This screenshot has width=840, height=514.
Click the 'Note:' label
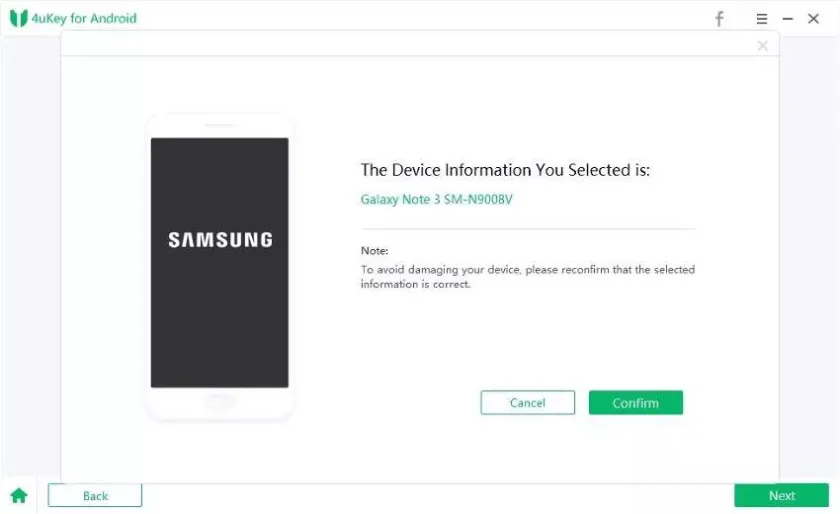[x=374, y=251]
